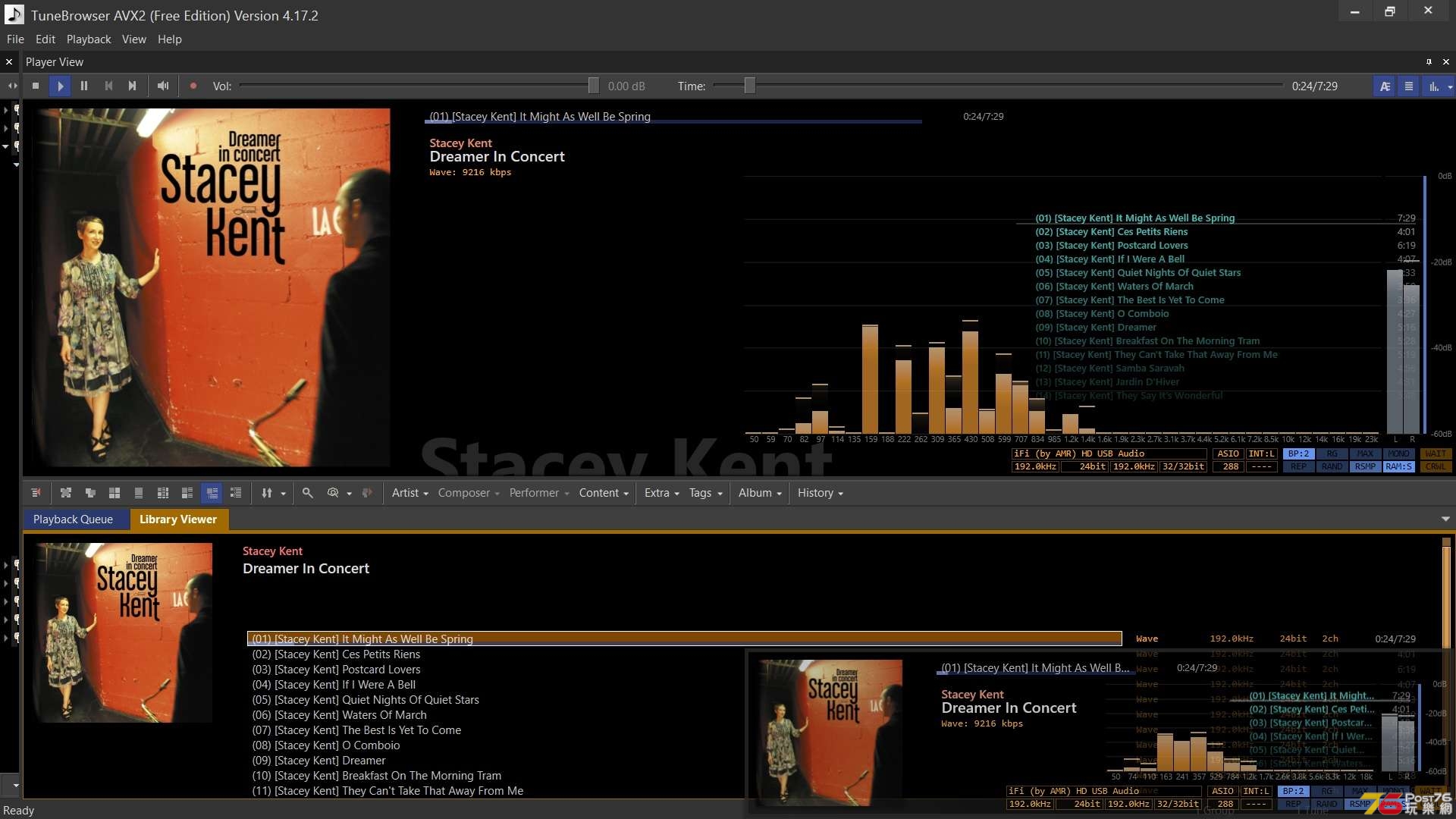Click the expand/collapse arrows icon left of Stop

click(x=12, y=86)
